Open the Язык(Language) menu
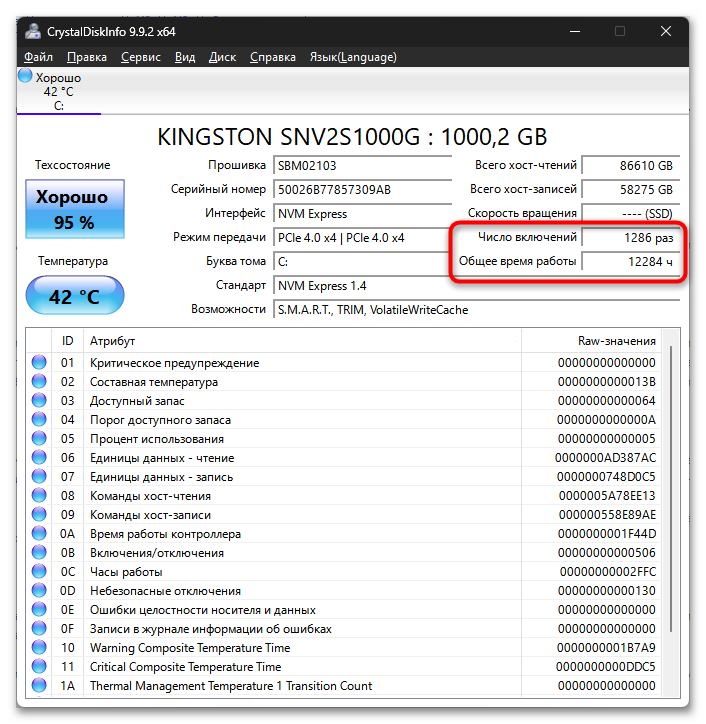706x724 pixels. 353,57
